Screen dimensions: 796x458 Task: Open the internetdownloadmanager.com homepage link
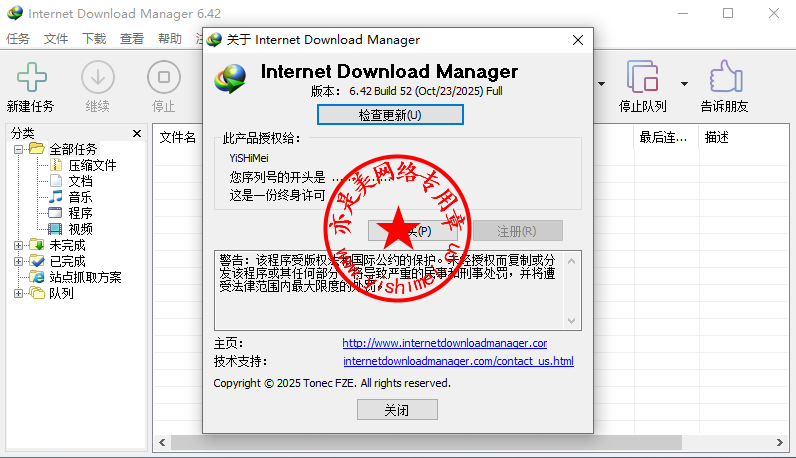point(444,343)
